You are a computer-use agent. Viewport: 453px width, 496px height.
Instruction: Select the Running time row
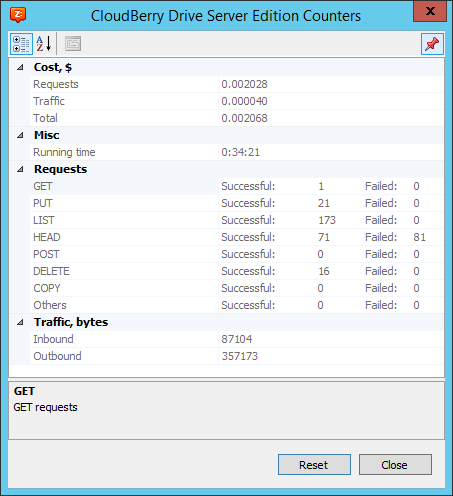[236, 152]
